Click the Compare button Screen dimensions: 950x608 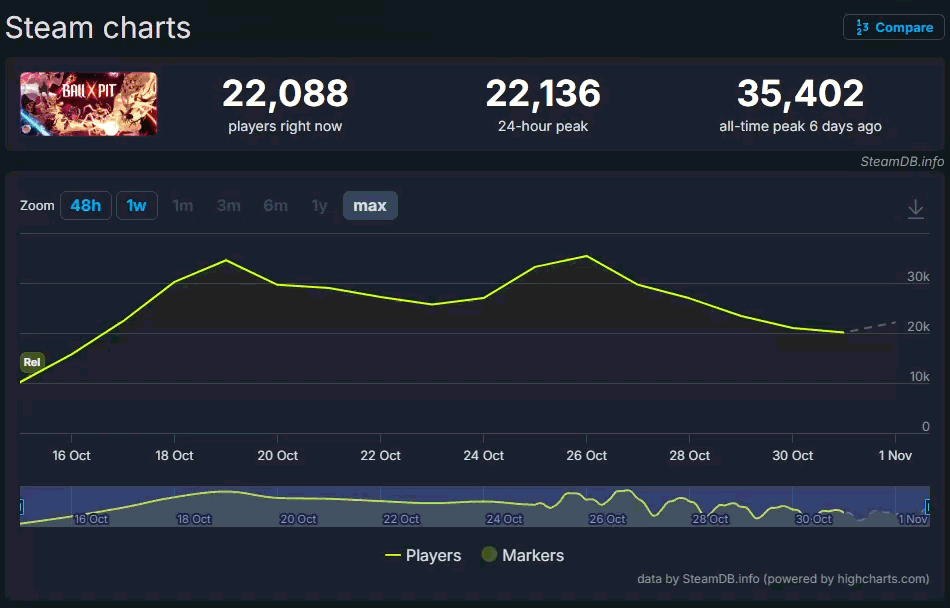(894, 27)
